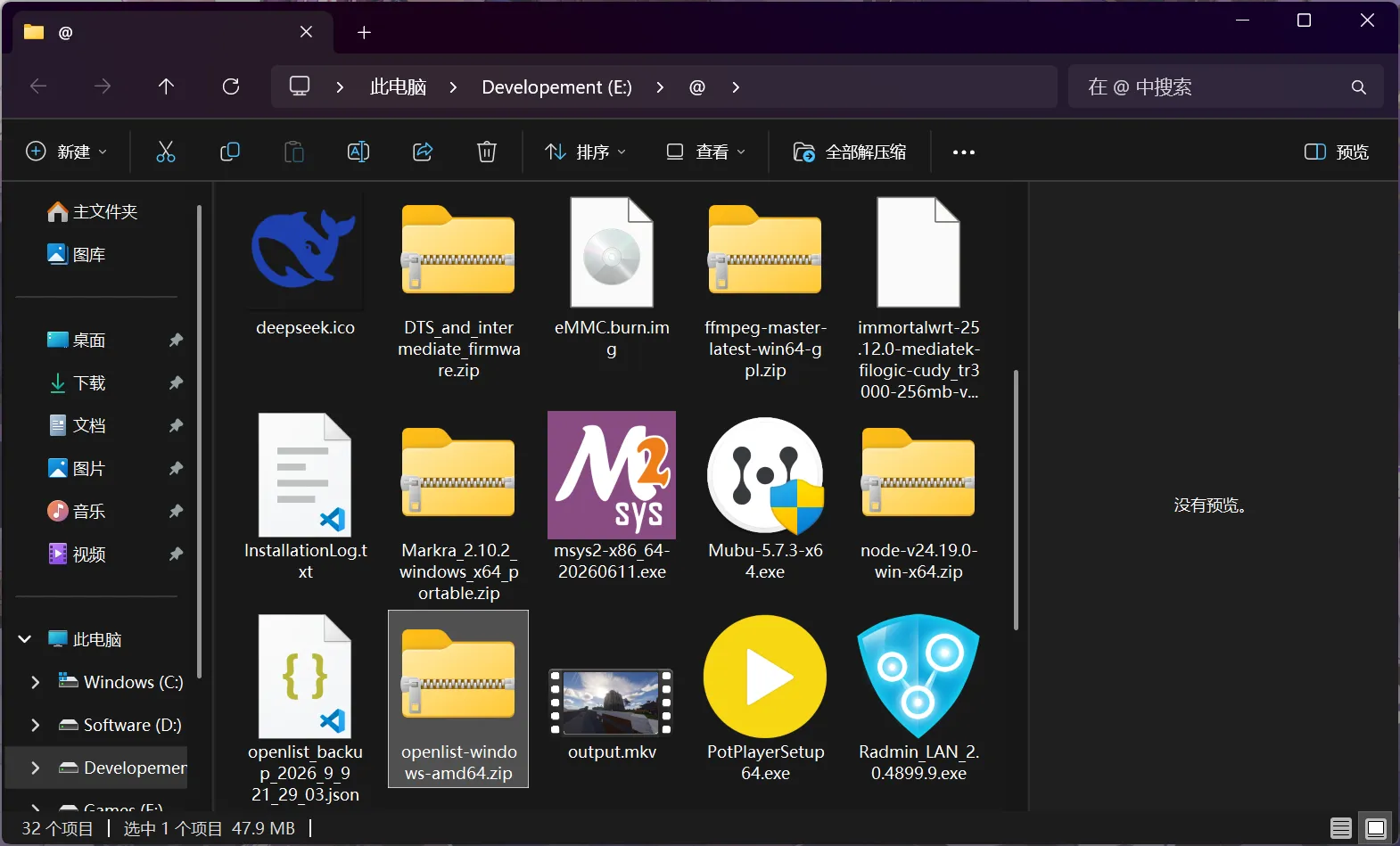Select the Radmin_LAN installer file
Image resolution: width=1400 pixels, height=846 pixels.
point(918,699)
